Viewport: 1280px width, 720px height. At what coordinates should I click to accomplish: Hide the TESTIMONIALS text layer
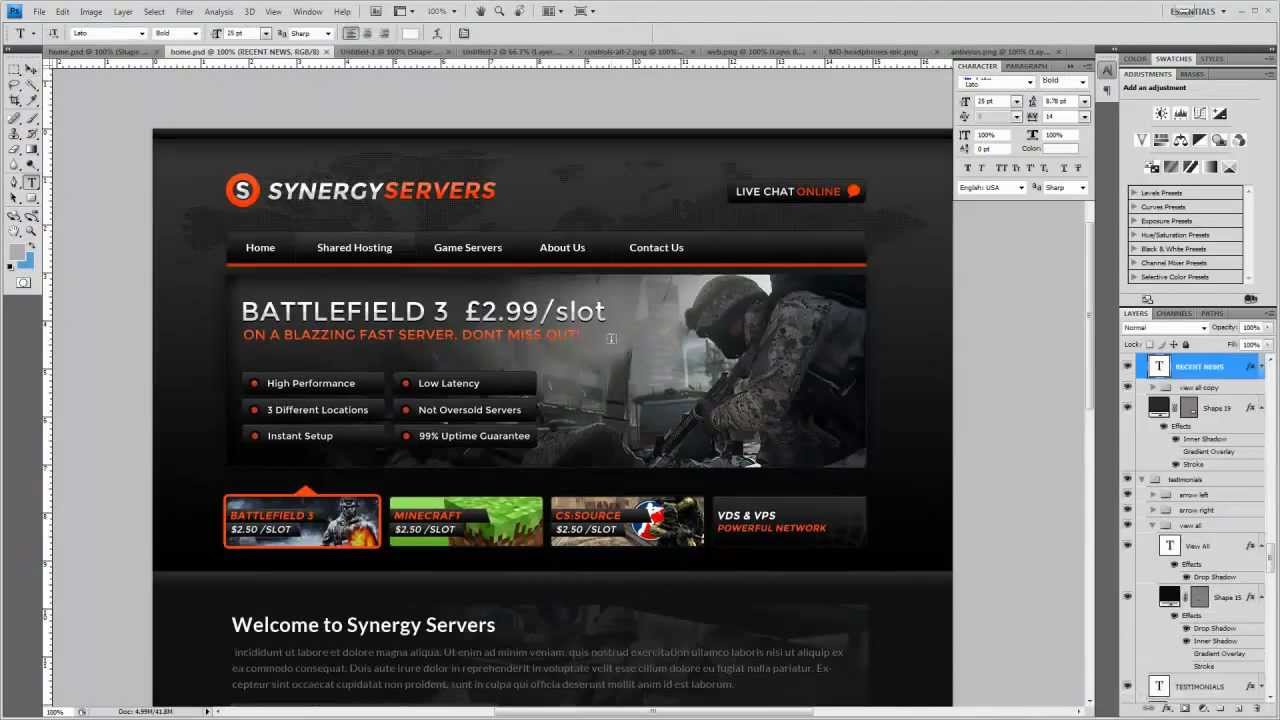click(x=1127, y=686)
